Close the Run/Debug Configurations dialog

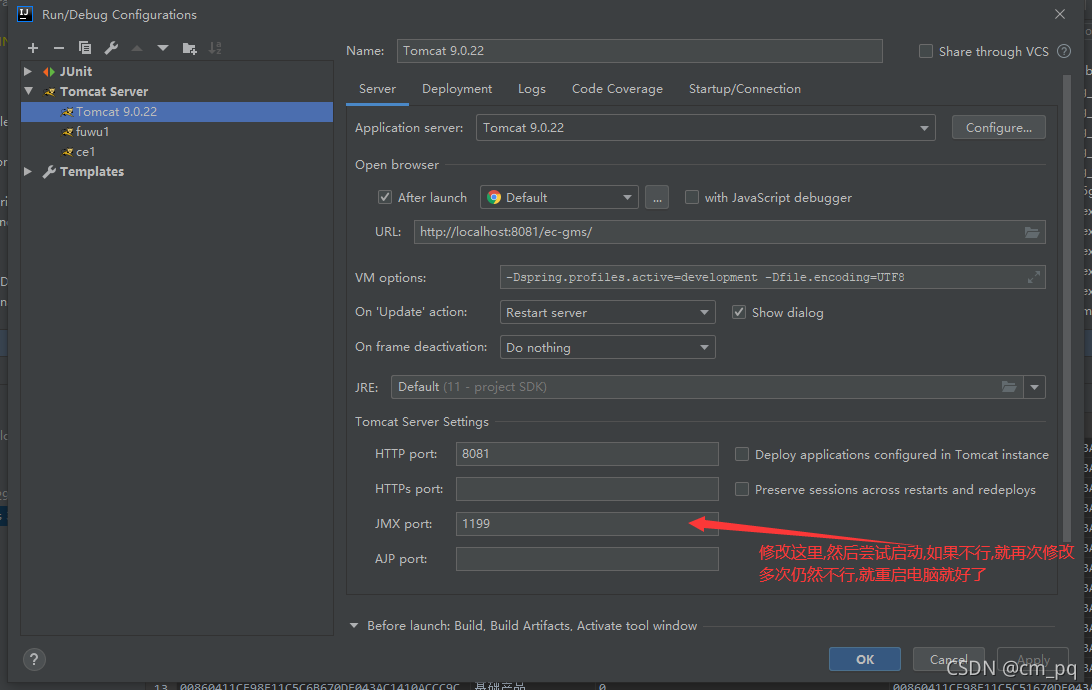click(1060, 14)
